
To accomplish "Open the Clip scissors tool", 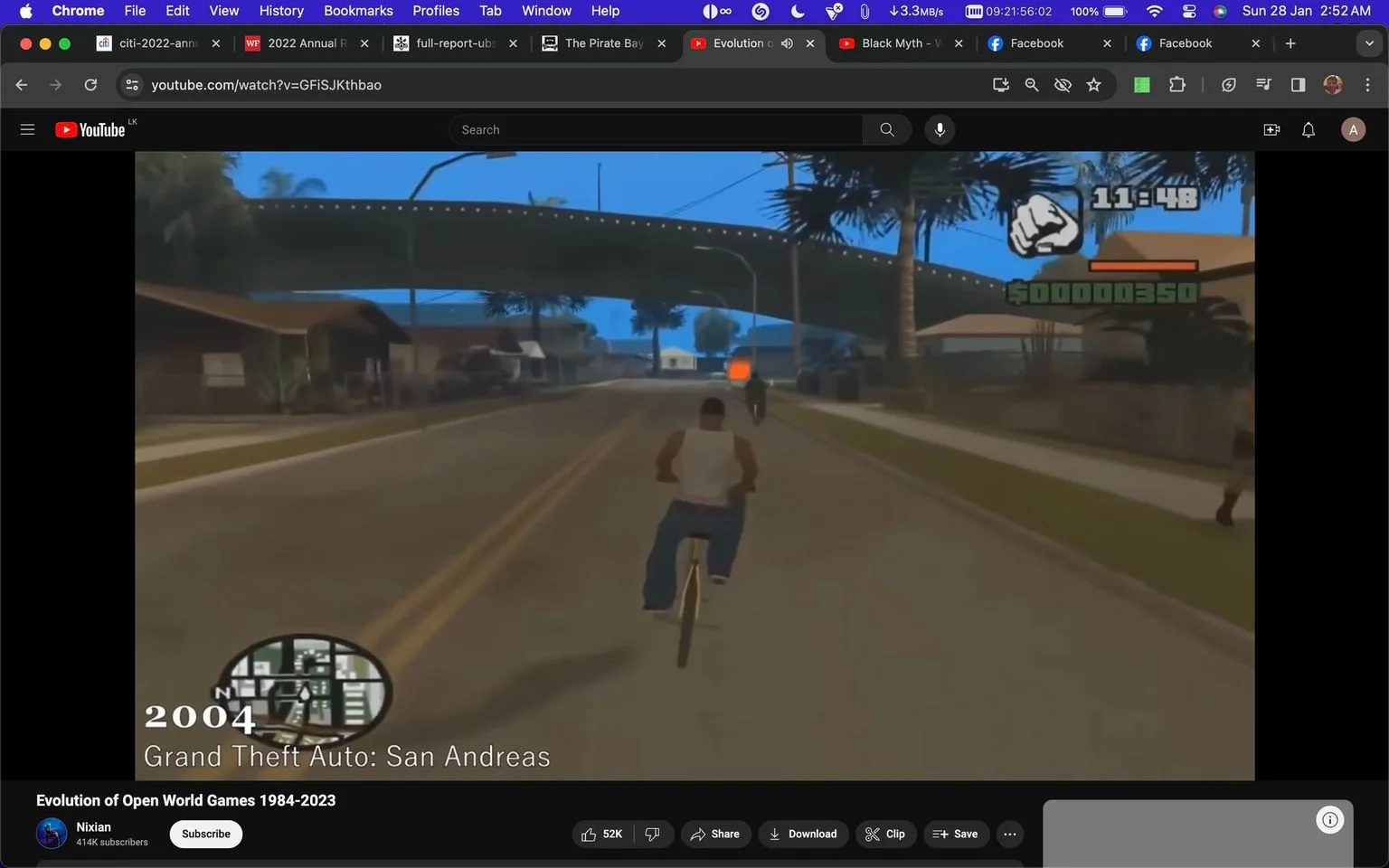I will [885, 834].
